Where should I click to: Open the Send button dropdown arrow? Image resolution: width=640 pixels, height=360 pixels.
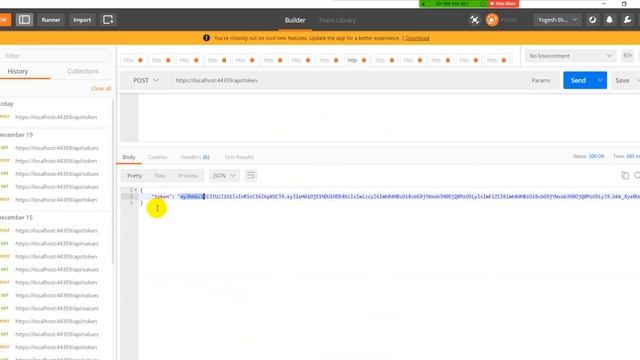600,80
